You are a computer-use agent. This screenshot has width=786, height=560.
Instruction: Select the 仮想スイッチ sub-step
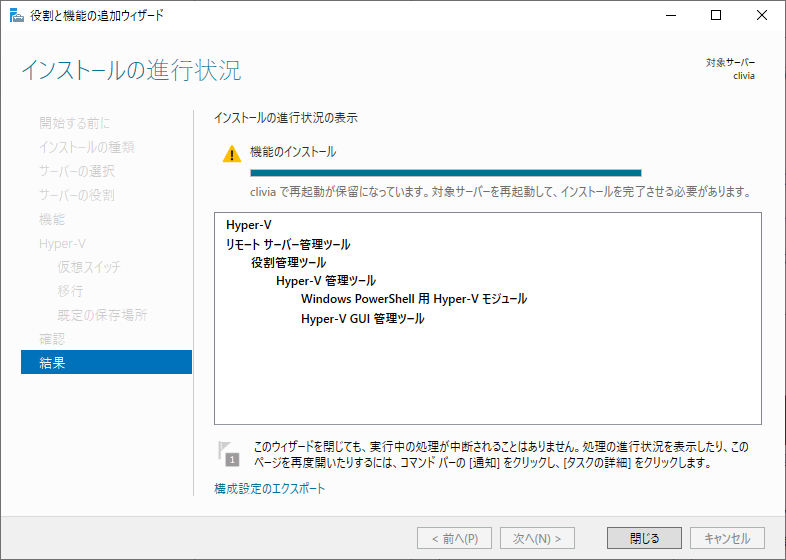coord(89,267)
